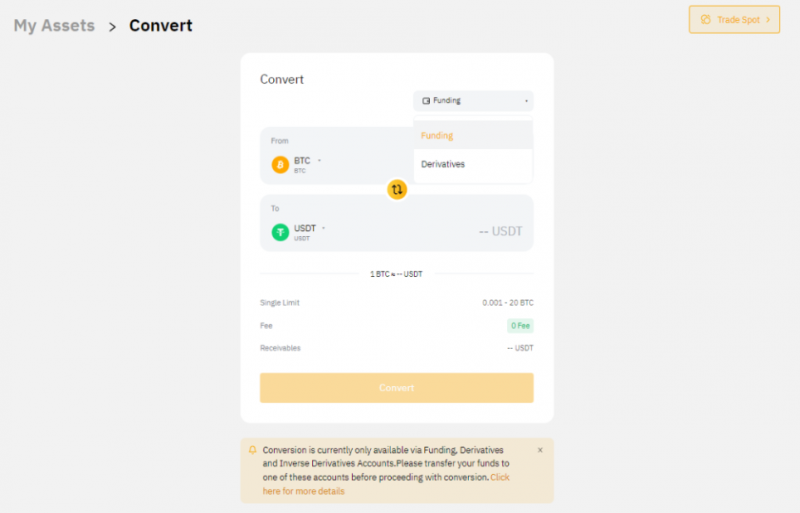Go back to My Assets breadcrumb
Image resolution: width=800 pixels, height=513 pixels.
pos(54,26)
